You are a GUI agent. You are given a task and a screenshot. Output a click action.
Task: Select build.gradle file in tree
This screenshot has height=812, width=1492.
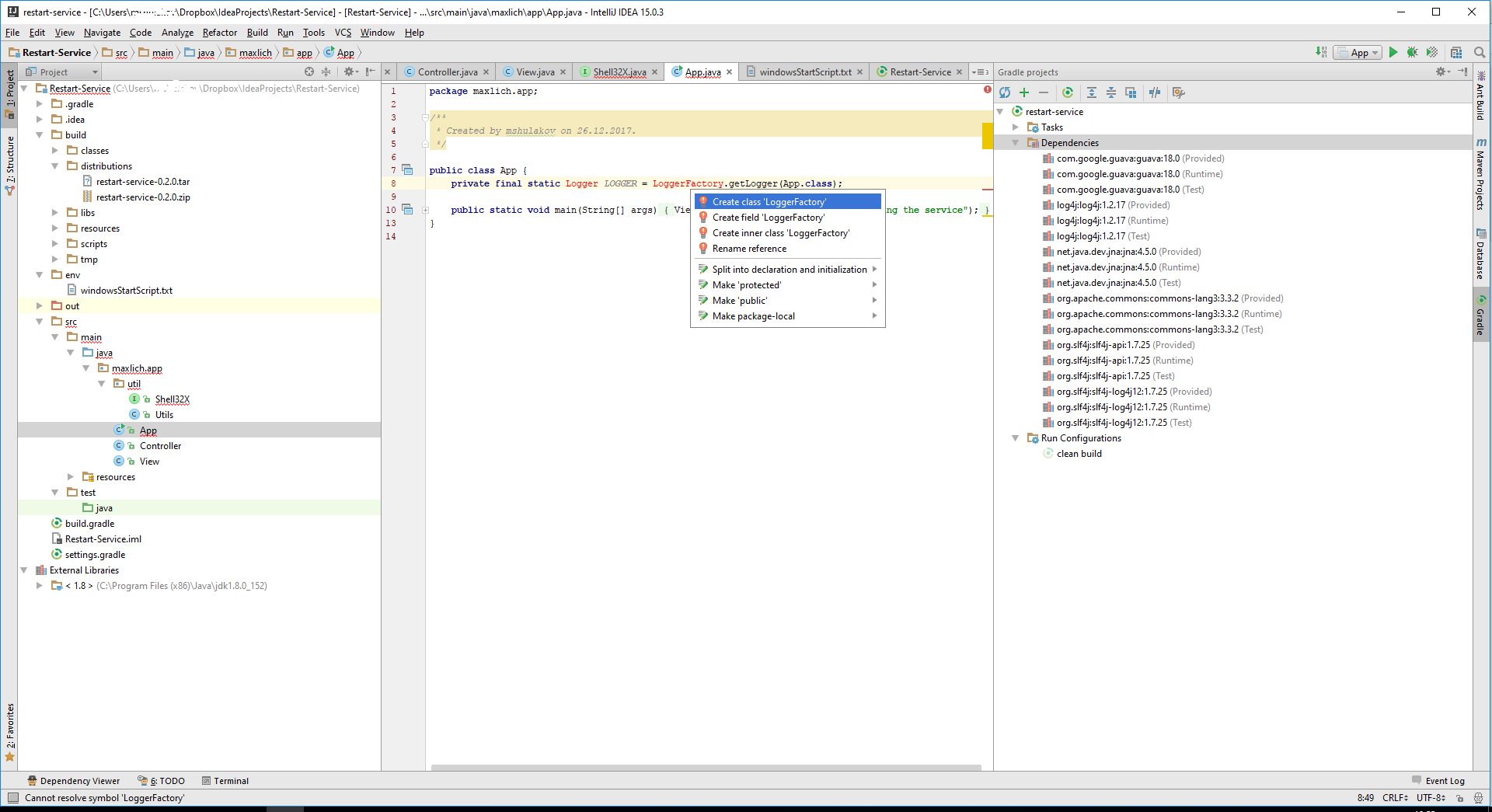pyautogui.click(x=89, y=523)
